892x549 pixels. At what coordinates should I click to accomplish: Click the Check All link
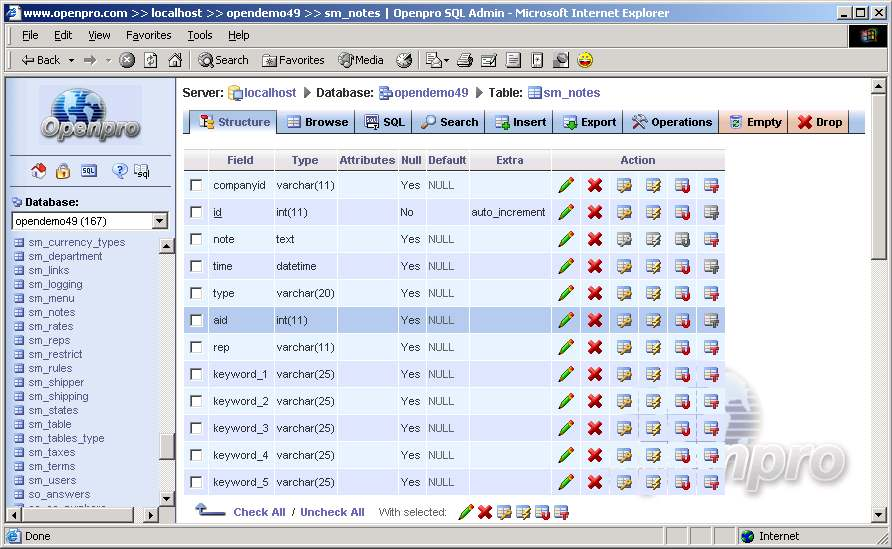[259, 512]
